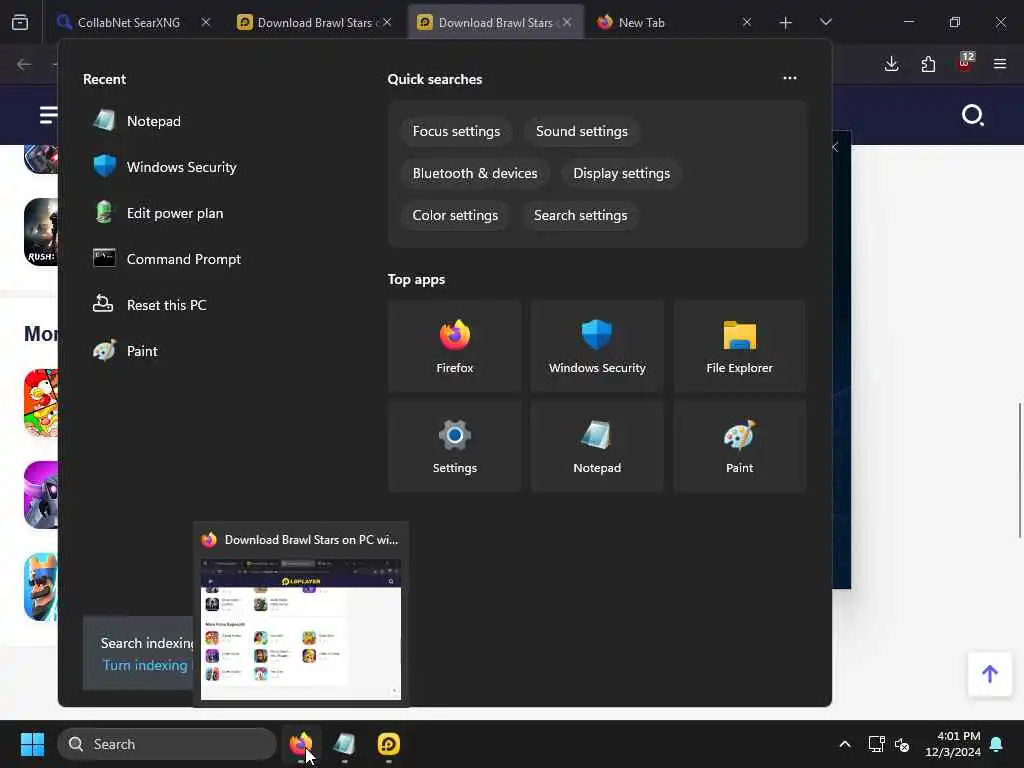Open the Firefox hamburger application menu

1000,64
